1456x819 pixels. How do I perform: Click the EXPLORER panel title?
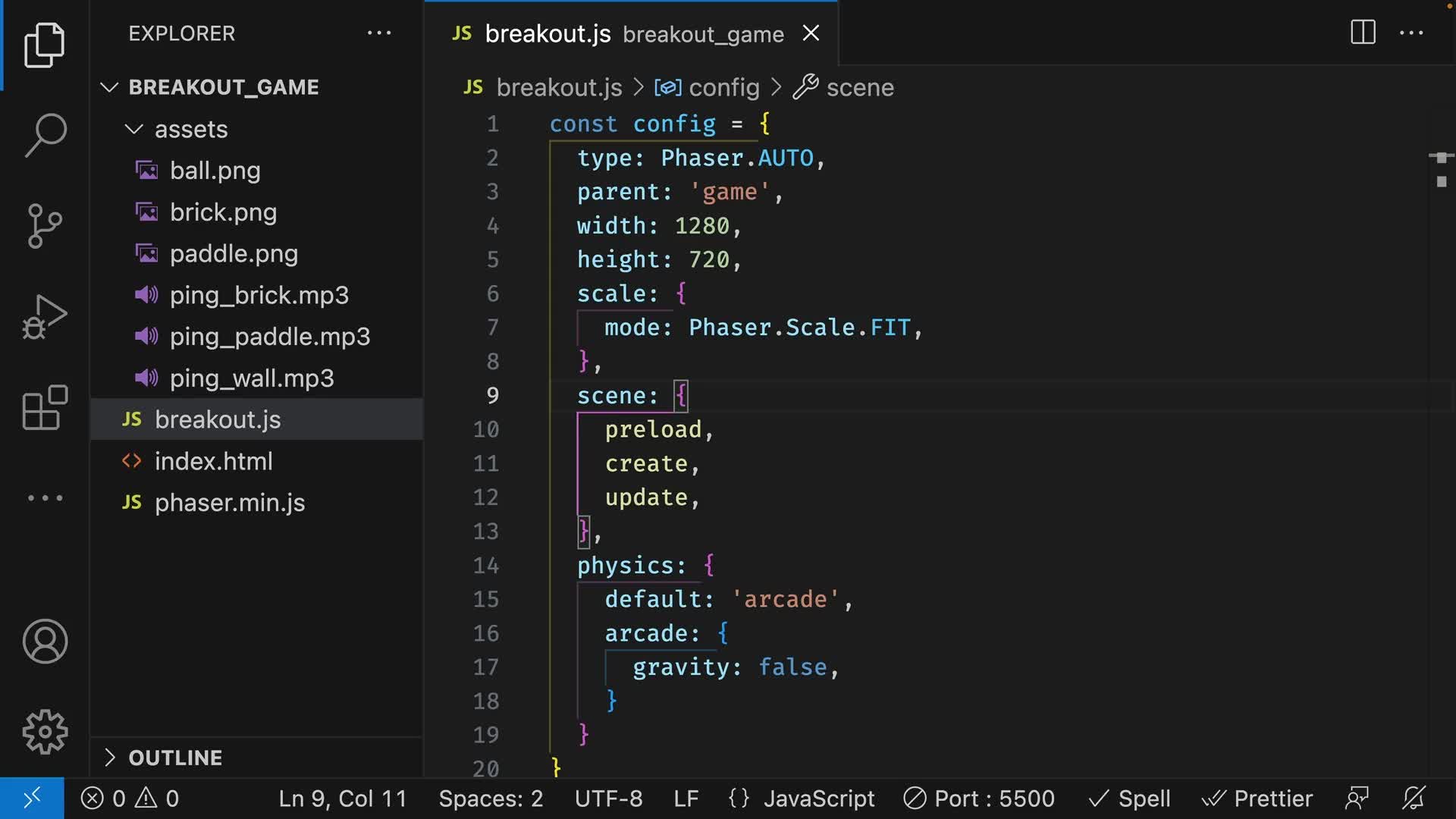181,33
